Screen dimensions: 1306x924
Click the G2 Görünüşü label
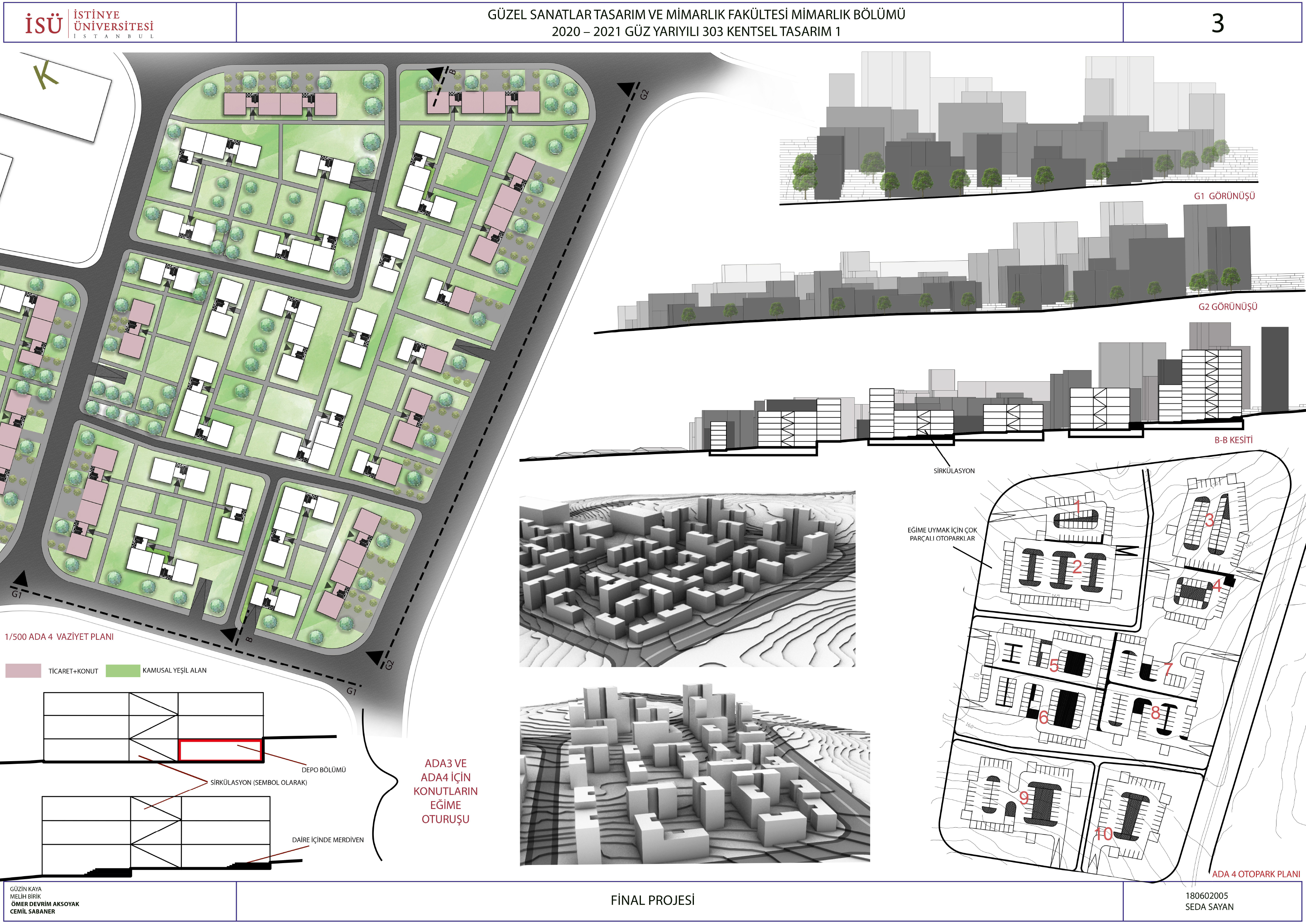click(x=1228, y=307)
